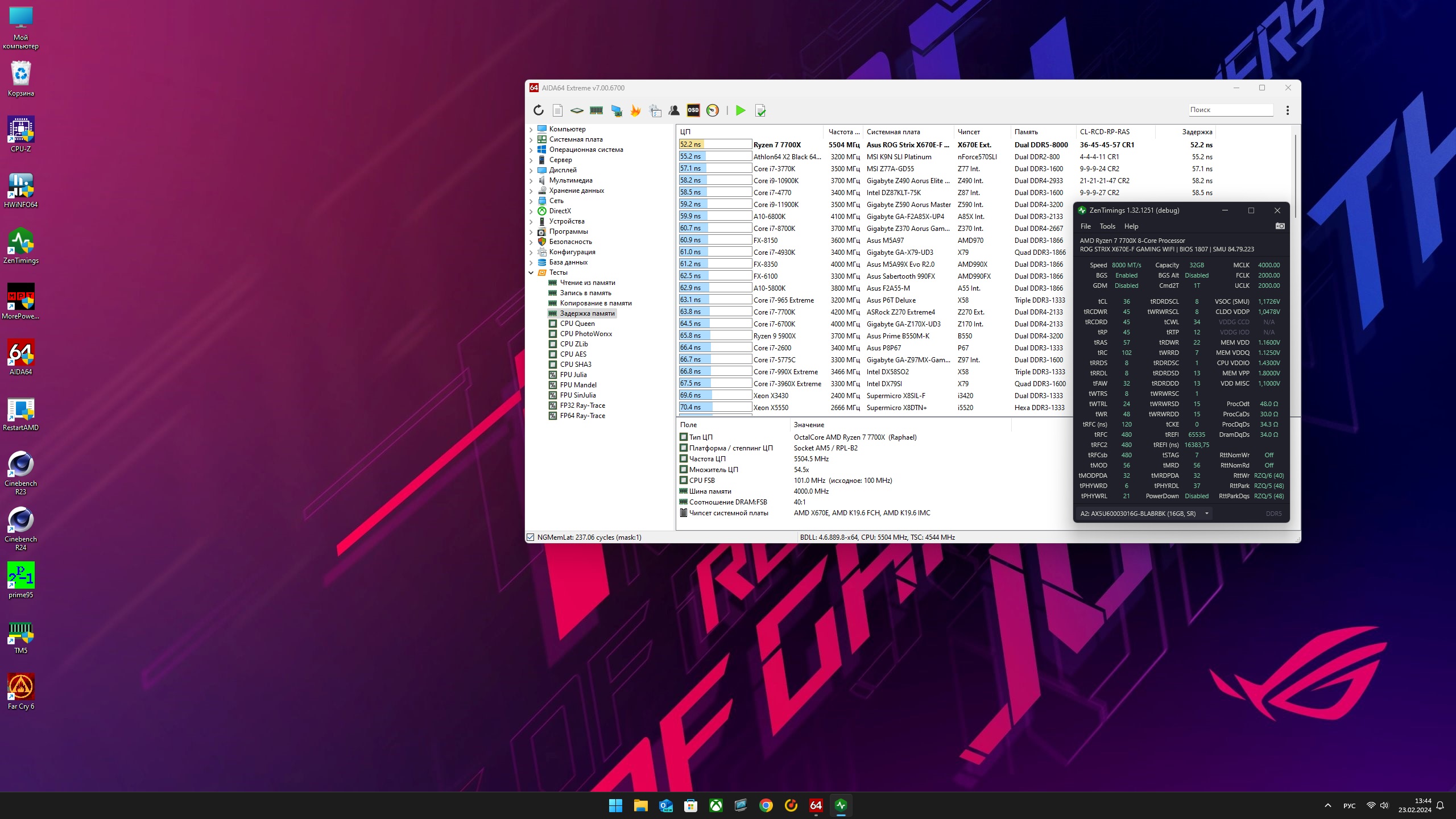Sort by the Задержка column header
The width and height of the screenshot is (1456, 819).
(x=1197, y=132)
